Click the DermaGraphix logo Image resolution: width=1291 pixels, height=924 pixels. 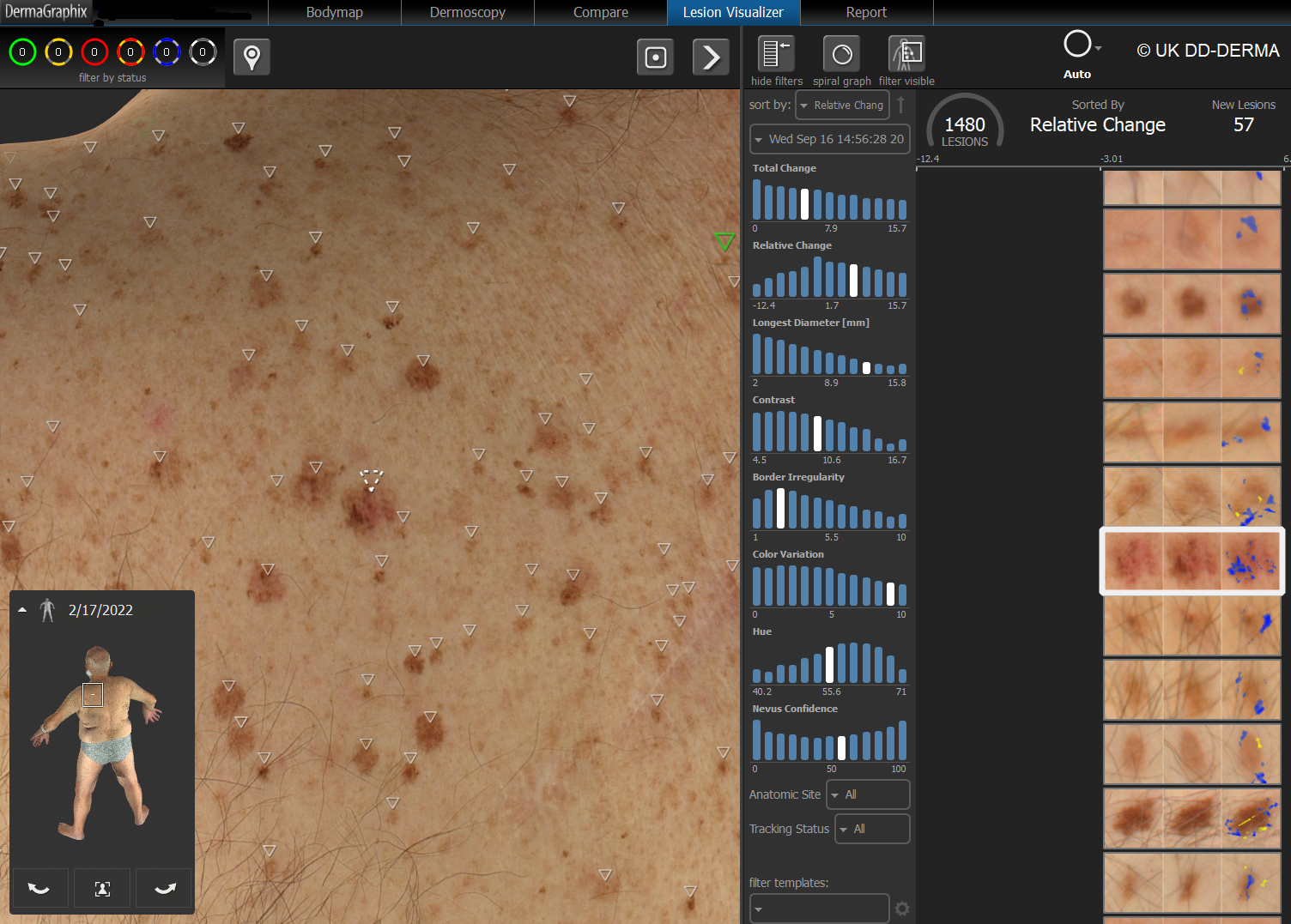[45, 11]
